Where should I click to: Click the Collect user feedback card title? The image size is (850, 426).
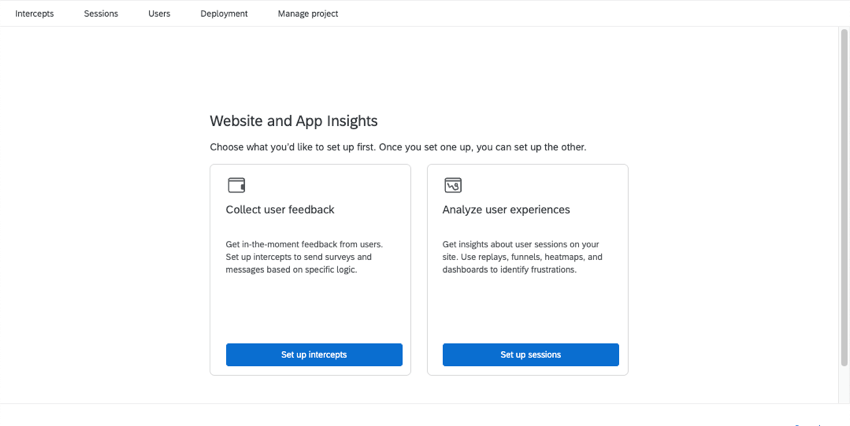(x=280, y=210)
